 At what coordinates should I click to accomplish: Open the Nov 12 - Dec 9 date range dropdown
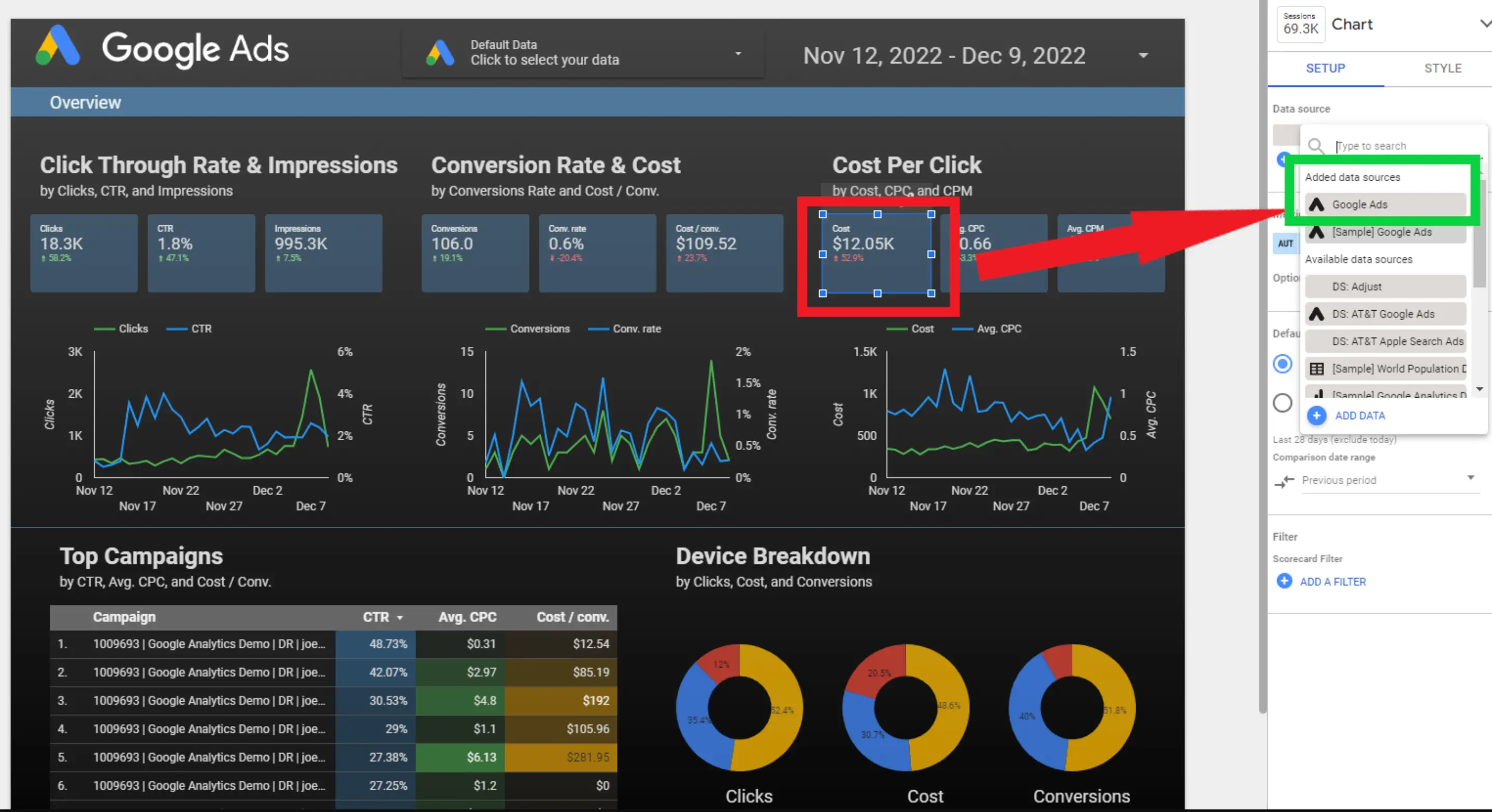point(1143,55)
